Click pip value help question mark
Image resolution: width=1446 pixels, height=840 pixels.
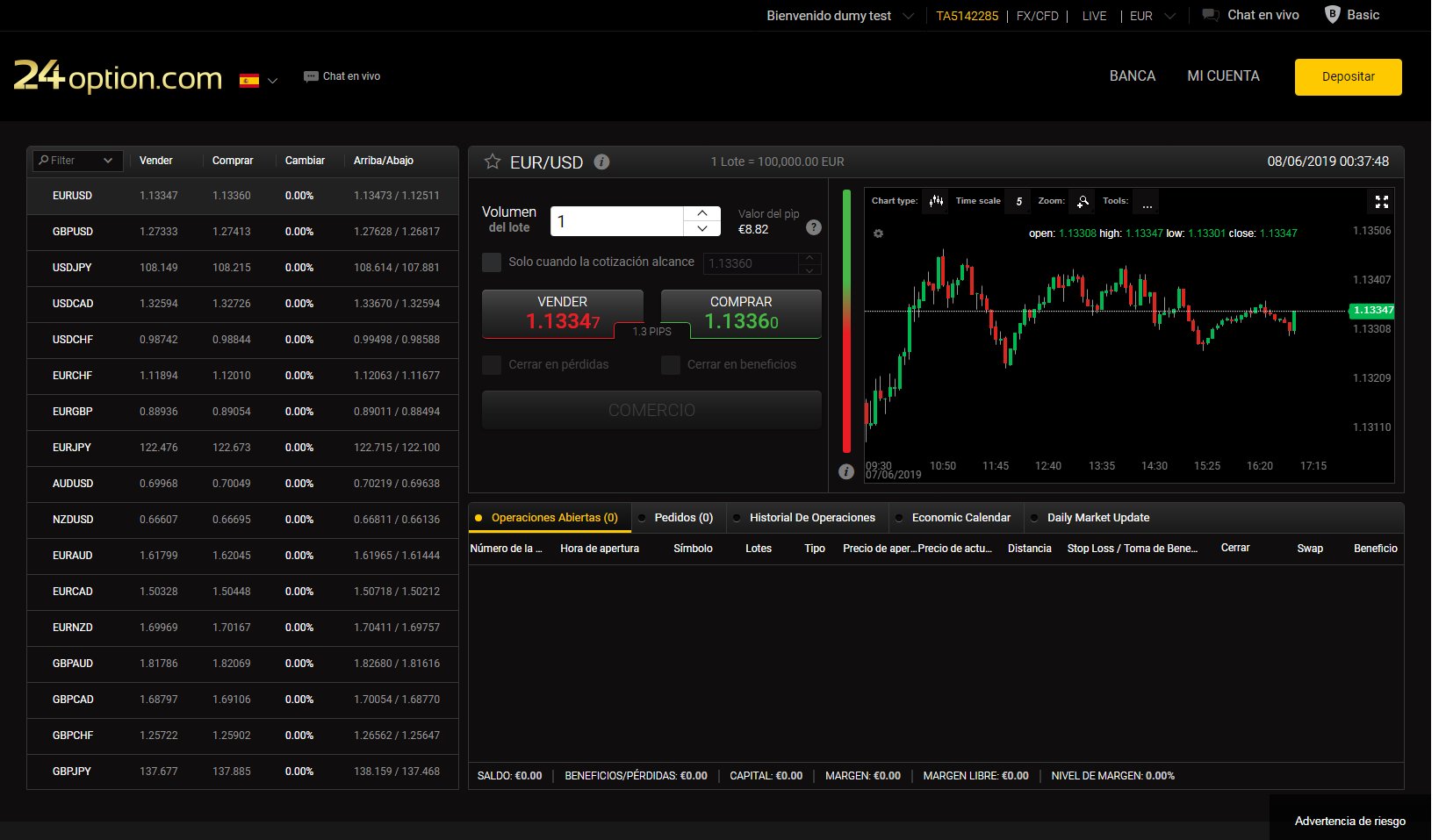[x=814, y=227]
